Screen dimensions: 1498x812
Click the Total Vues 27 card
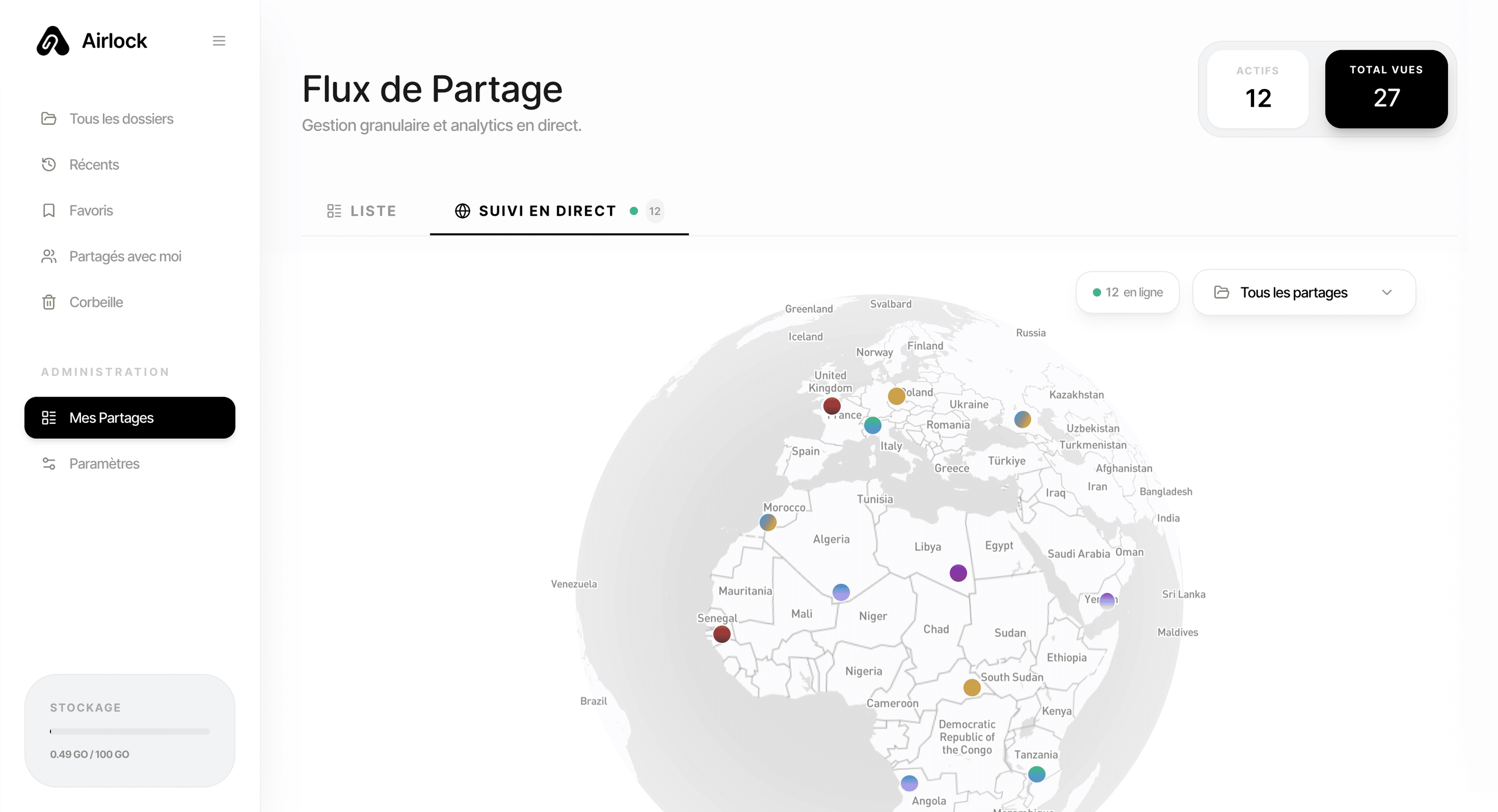[1386, 89]
